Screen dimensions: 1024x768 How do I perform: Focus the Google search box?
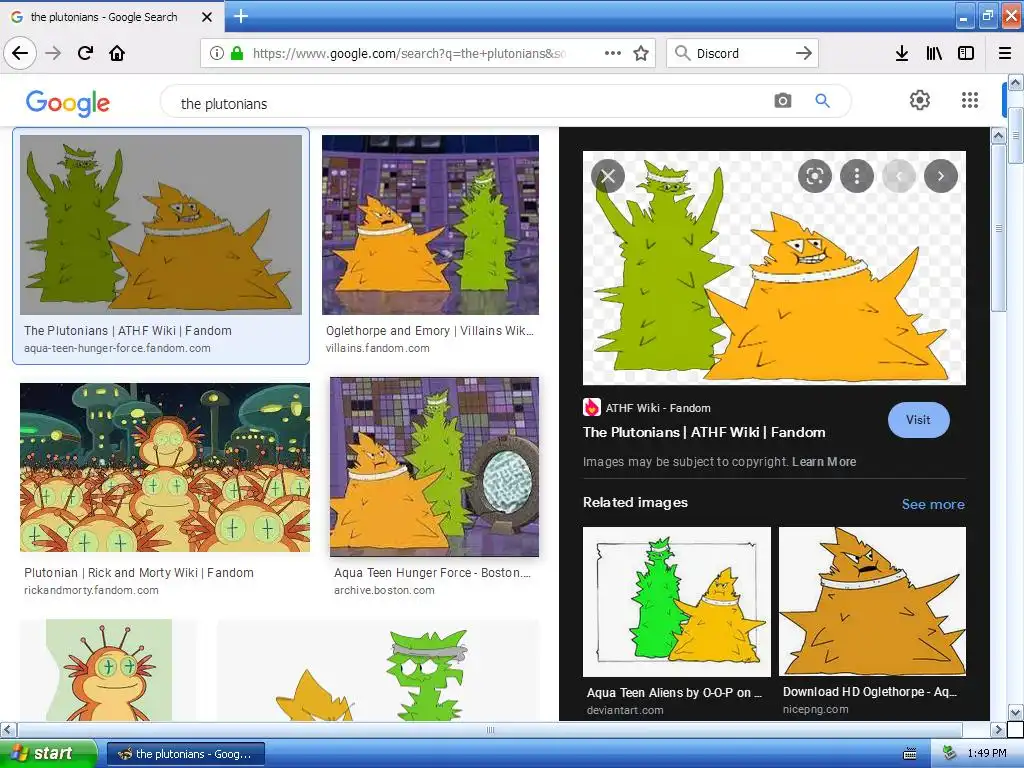pos(470,103)
